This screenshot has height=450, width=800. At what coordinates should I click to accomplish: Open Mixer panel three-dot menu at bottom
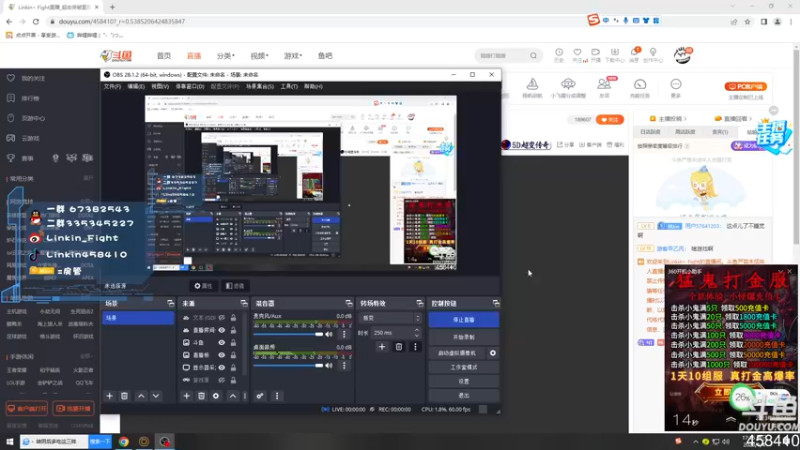[x=277, y=396]
